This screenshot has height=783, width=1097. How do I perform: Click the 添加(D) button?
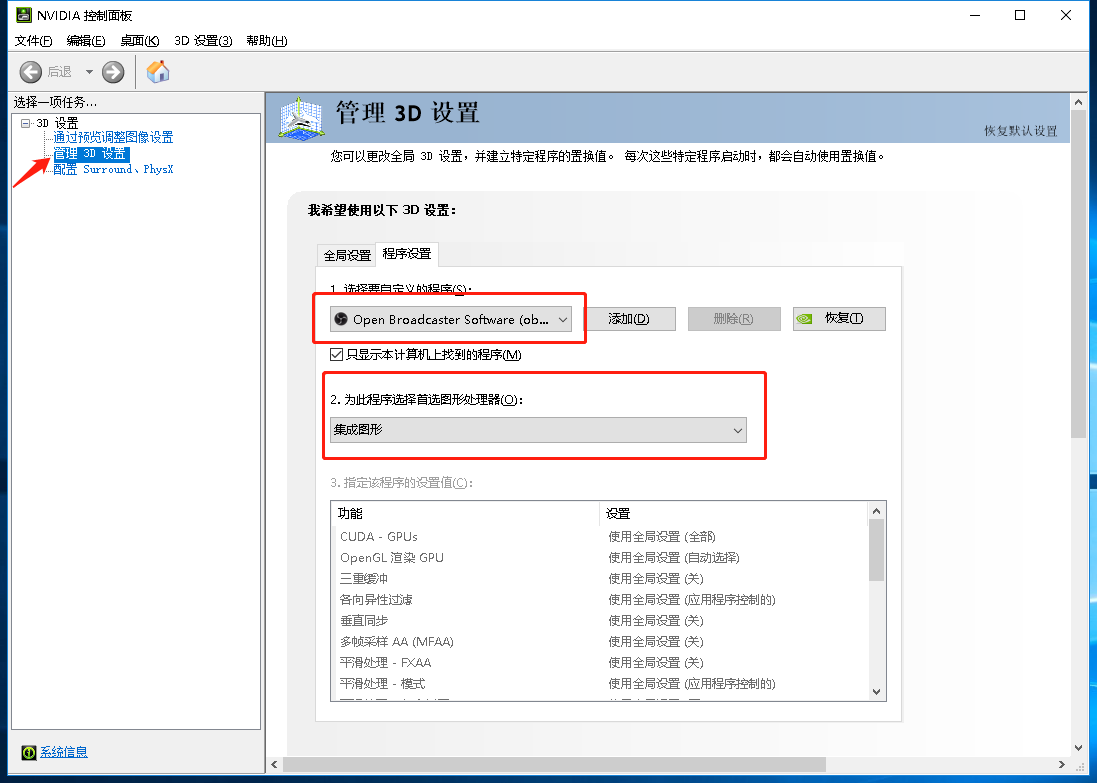(x=629, y=319)
